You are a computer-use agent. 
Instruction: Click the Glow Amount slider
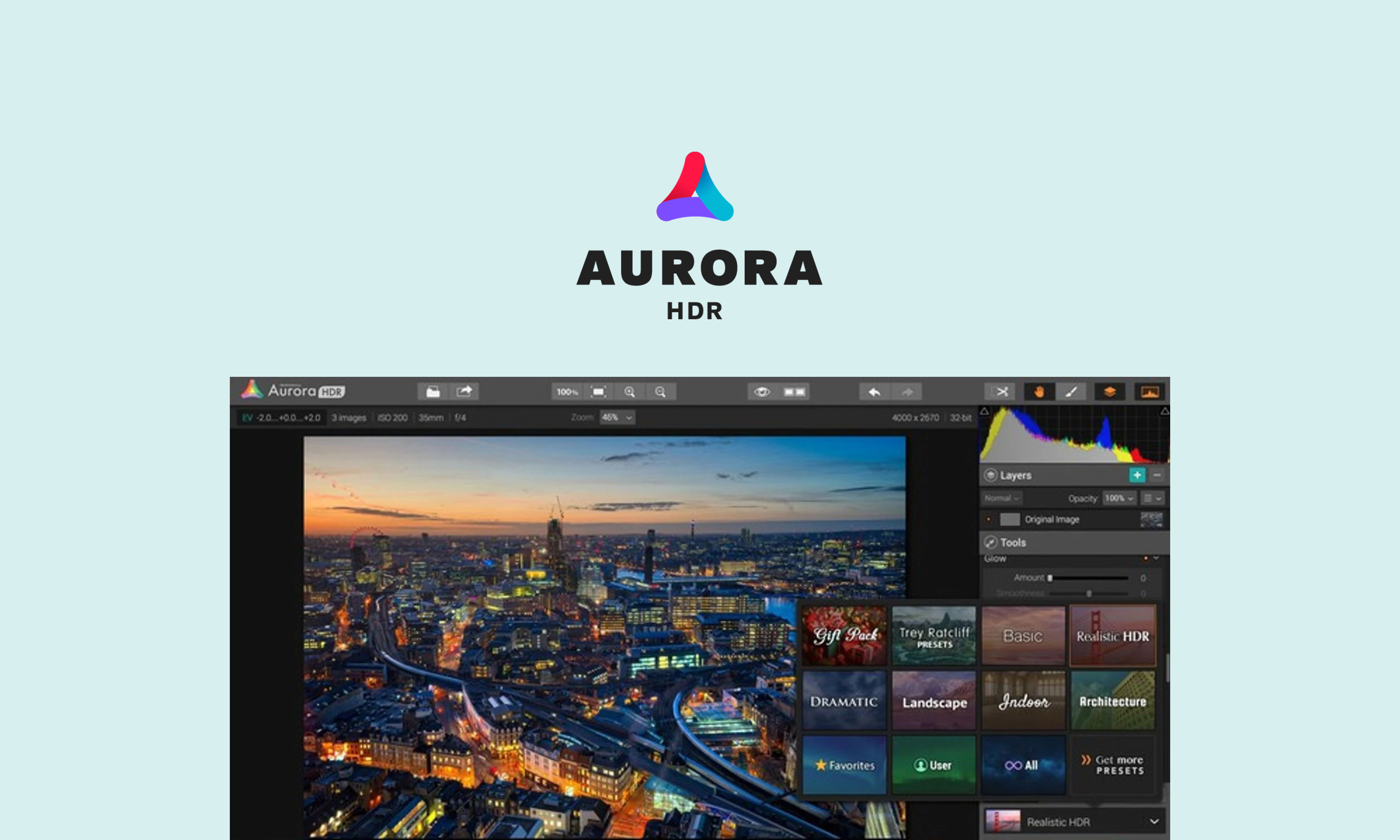[x=1088, y=578]
